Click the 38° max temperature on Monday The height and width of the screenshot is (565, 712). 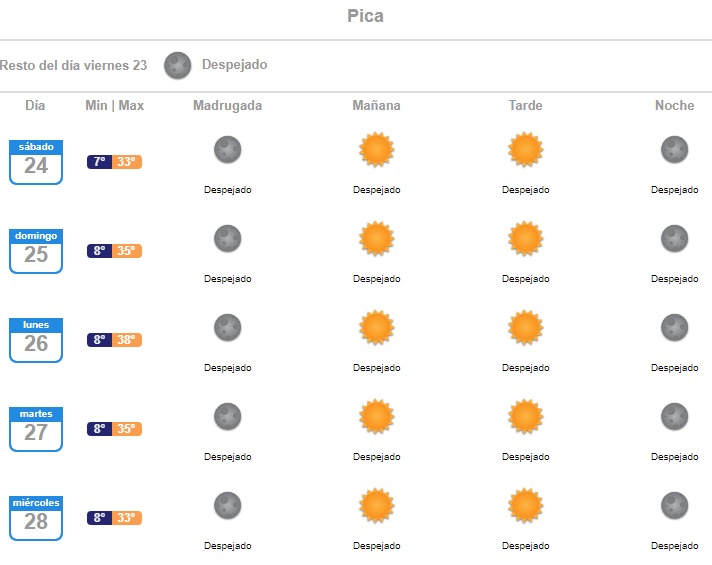(x=127, y=340)
